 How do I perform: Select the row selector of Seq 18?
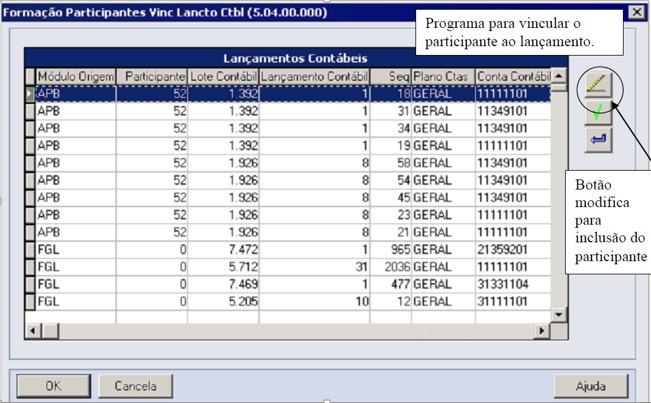tap(30, 94)
